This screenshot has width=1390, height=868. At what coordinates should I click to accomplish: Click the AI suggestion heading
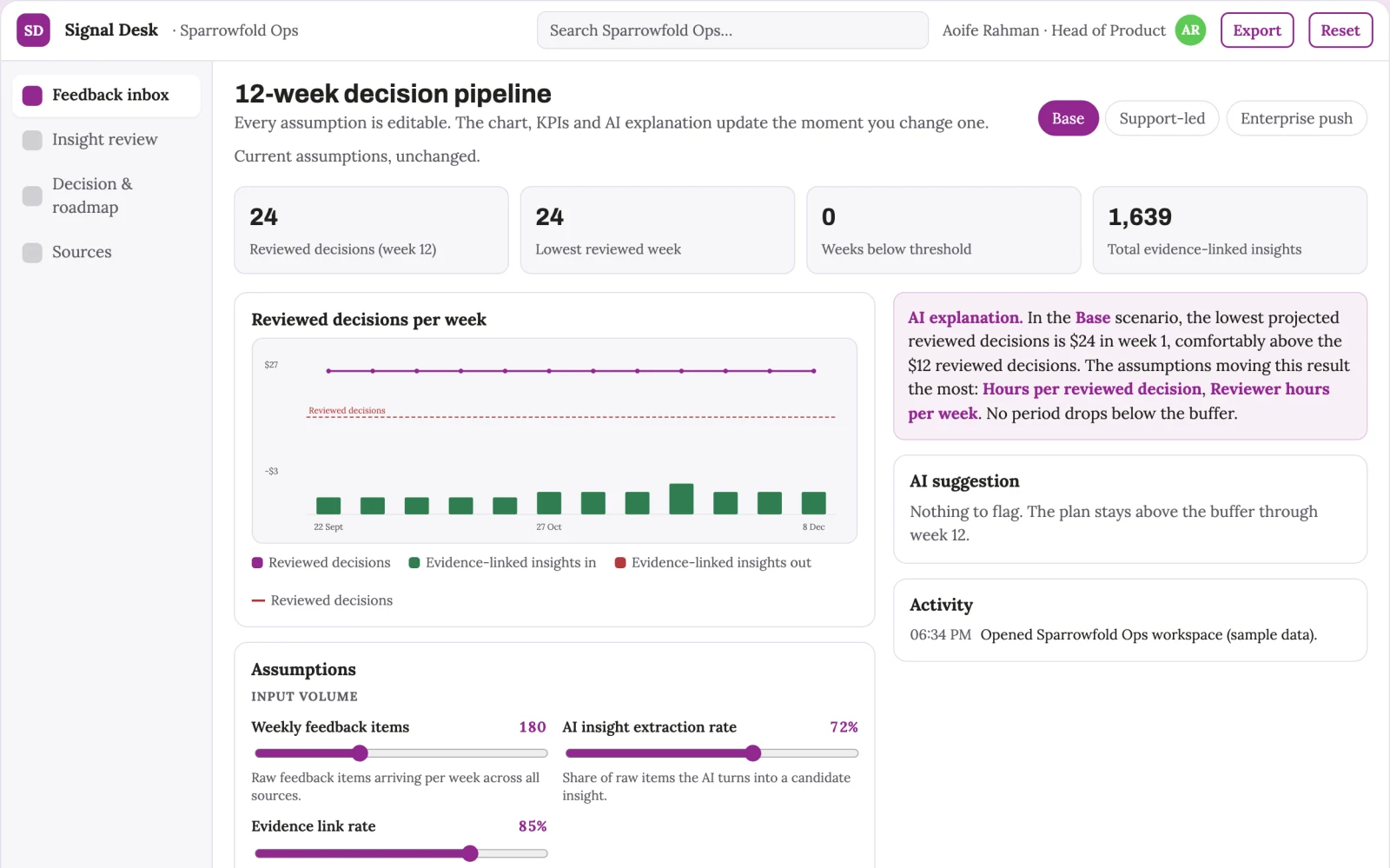click(x=964, y=481)
